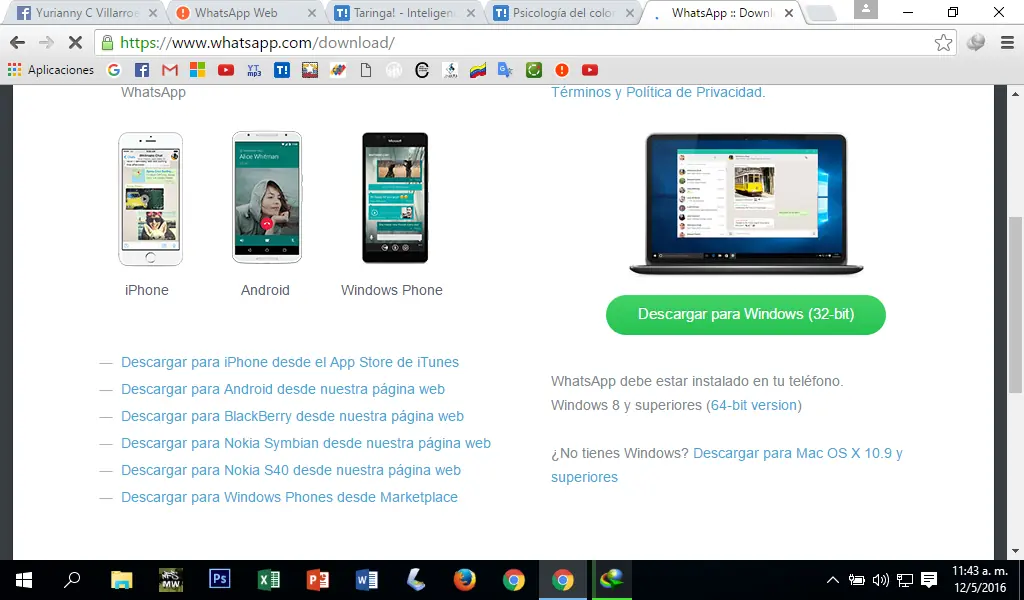This screenshot has width=1024, height=600.
Task: Click the scrollbar down arrow
Action: [x=1015, y=551]
